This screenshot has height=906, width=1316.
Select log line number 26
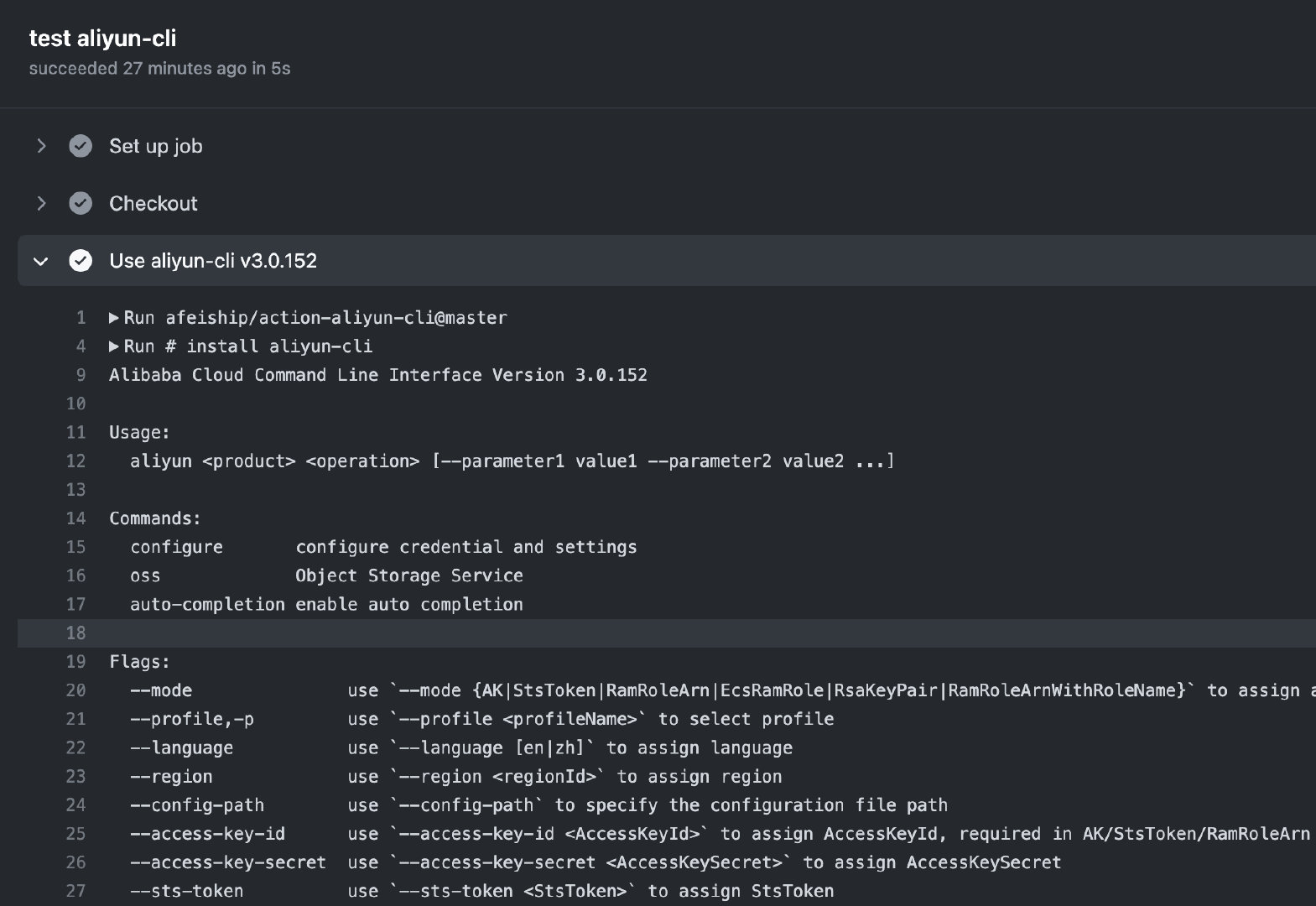coord(76,862)
